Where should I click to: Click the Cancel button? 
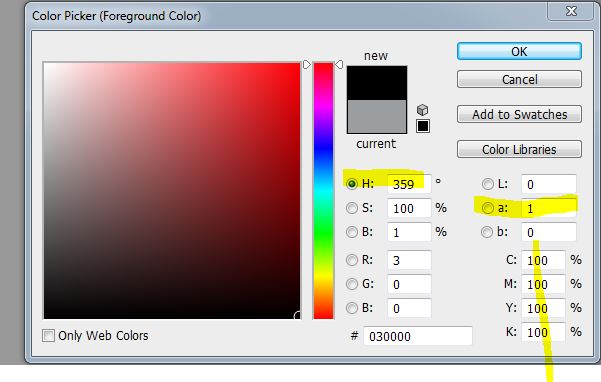coord(519,79)
